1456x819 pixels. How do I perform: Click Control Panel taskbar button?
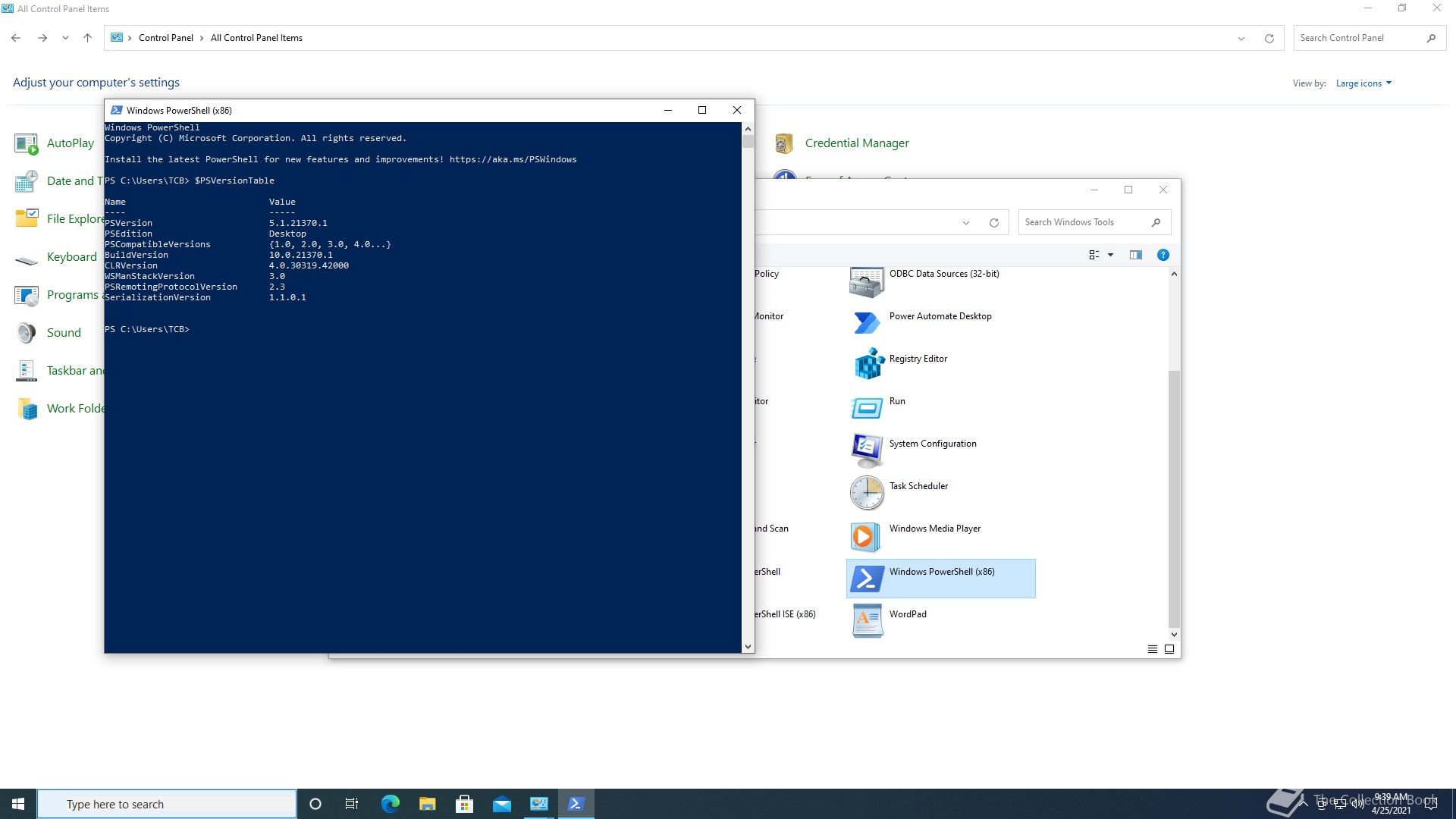[538, 804]
